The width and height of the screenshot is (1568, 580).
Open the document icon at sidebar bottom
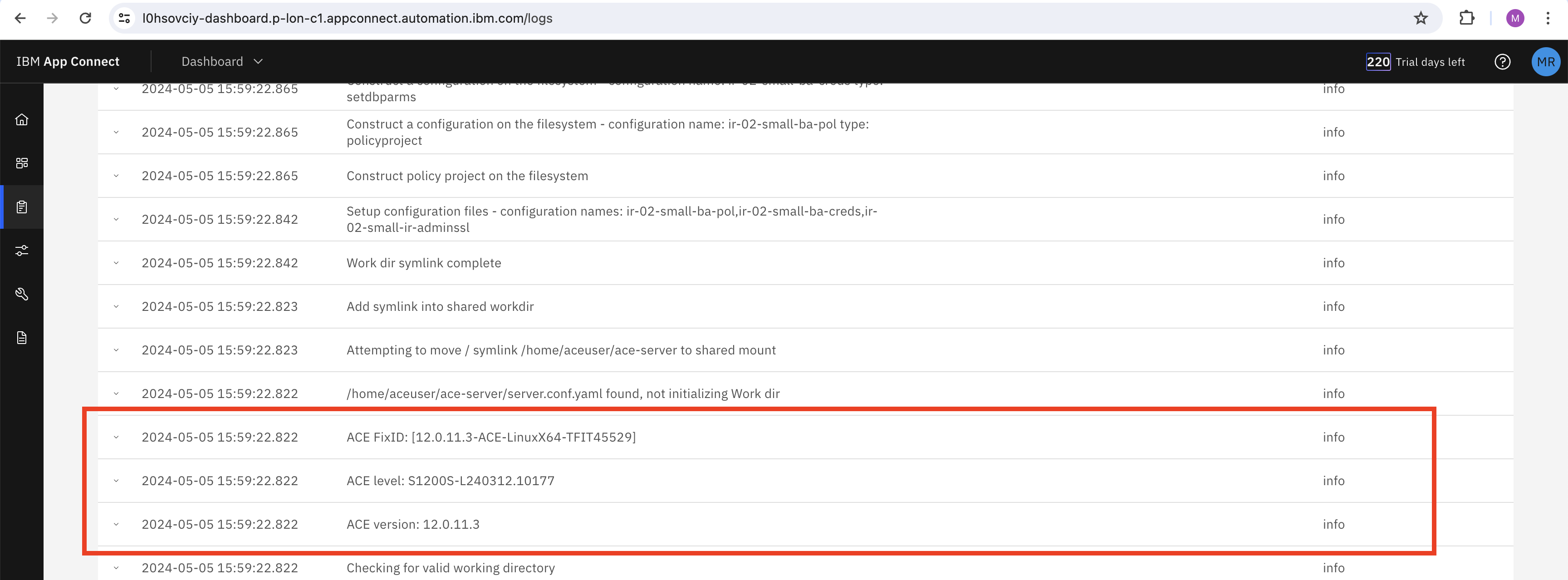pyautogui.click(x=22, y=338)
